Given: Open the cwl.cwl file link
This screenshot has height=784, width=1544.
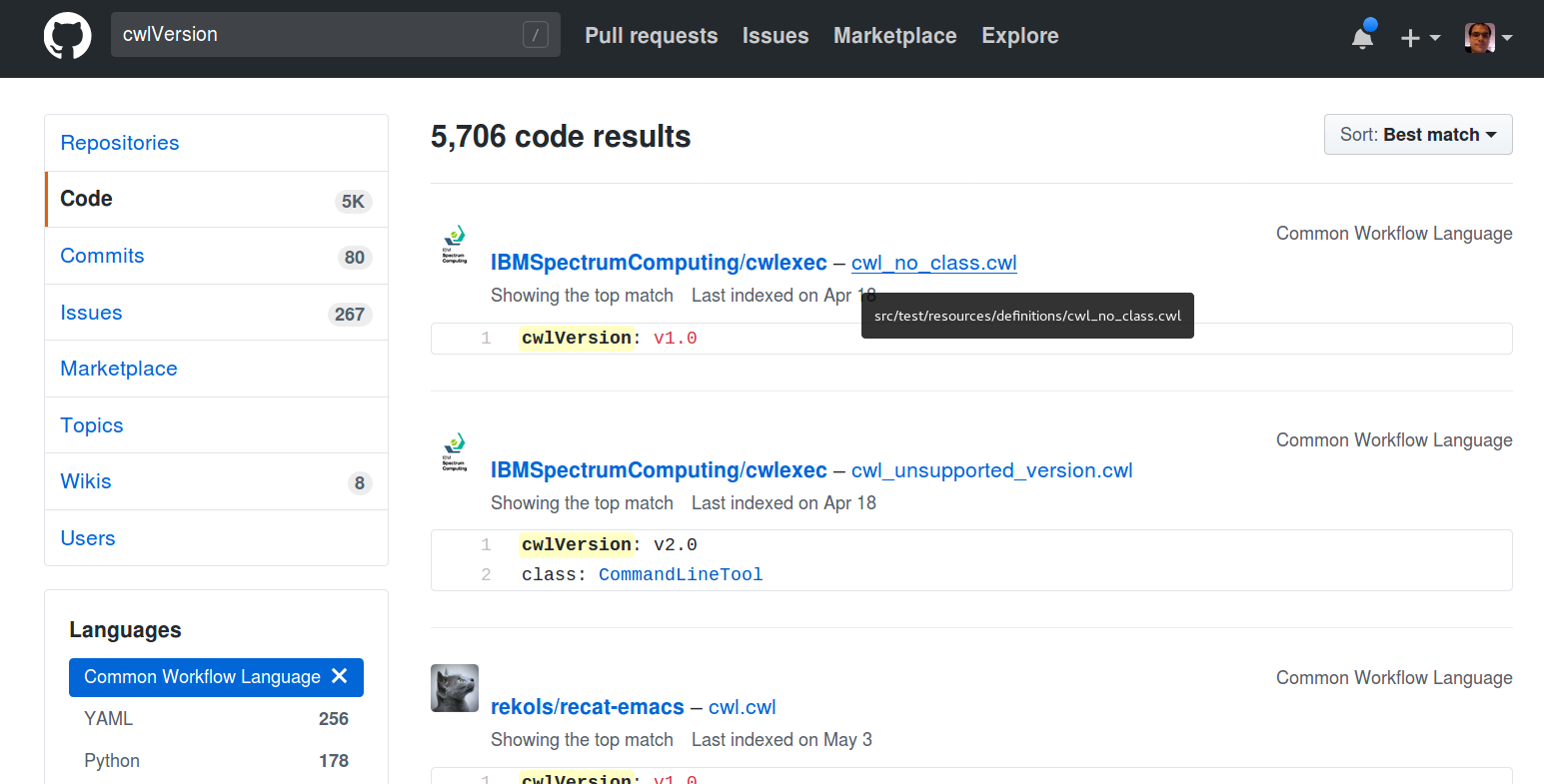Looking at the screenshot, I should point(743,707).
